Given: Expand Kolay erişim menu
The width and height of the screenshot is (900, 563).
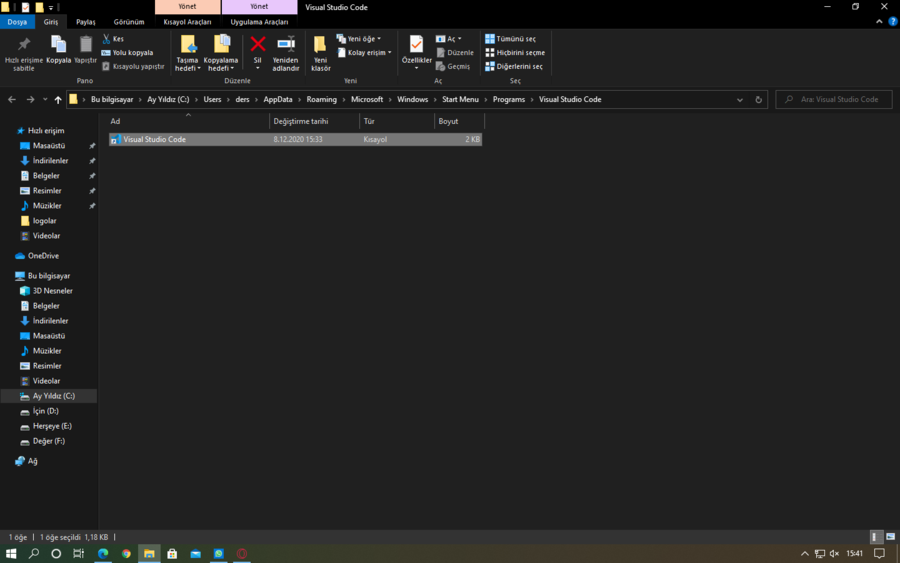Looking at the screenshot, I should pyautogui.click(x=364, y=52).
